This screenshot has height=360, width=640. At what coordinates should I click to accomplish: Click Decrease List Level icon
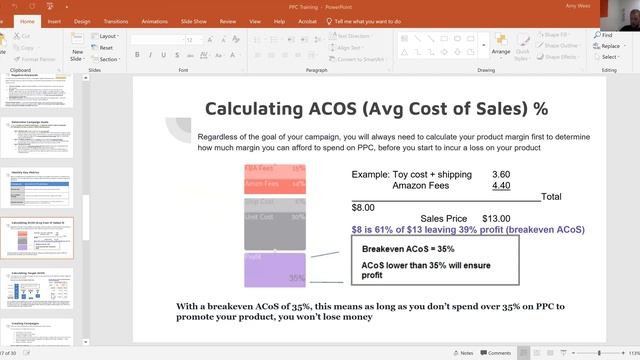[x=291, y=40]
